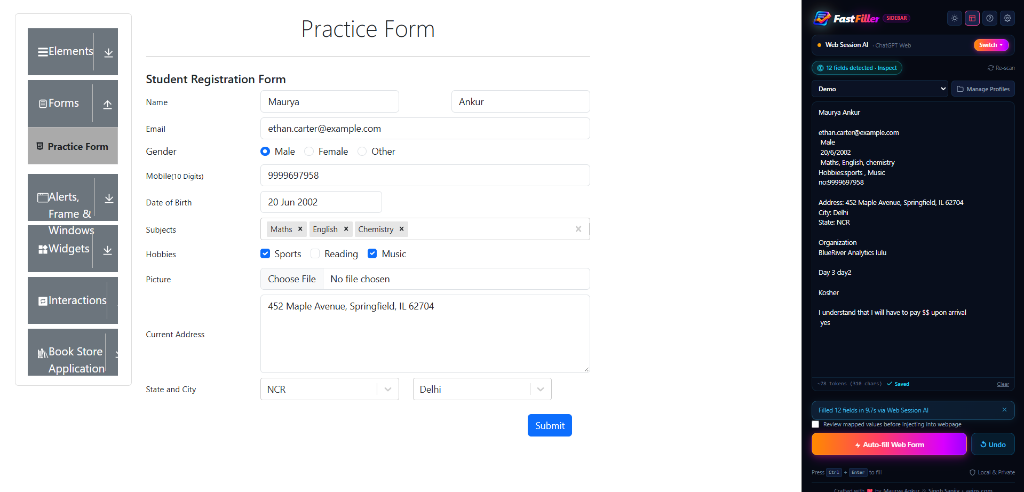Screen dimensions: 1024x492
Task: Open the State dropdown showing NCR
Action: pyautogui.click(x=329, y=389)
